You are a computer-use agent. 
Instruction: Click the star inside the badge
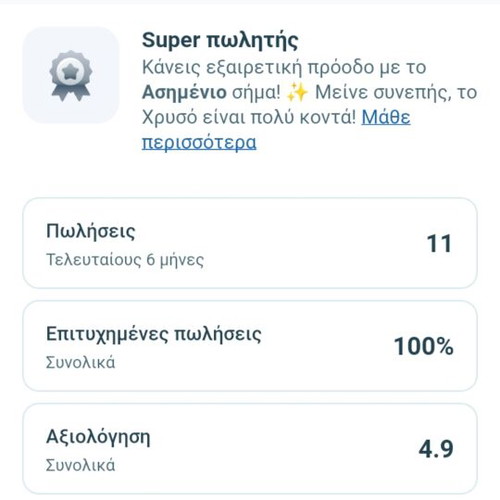71,71
